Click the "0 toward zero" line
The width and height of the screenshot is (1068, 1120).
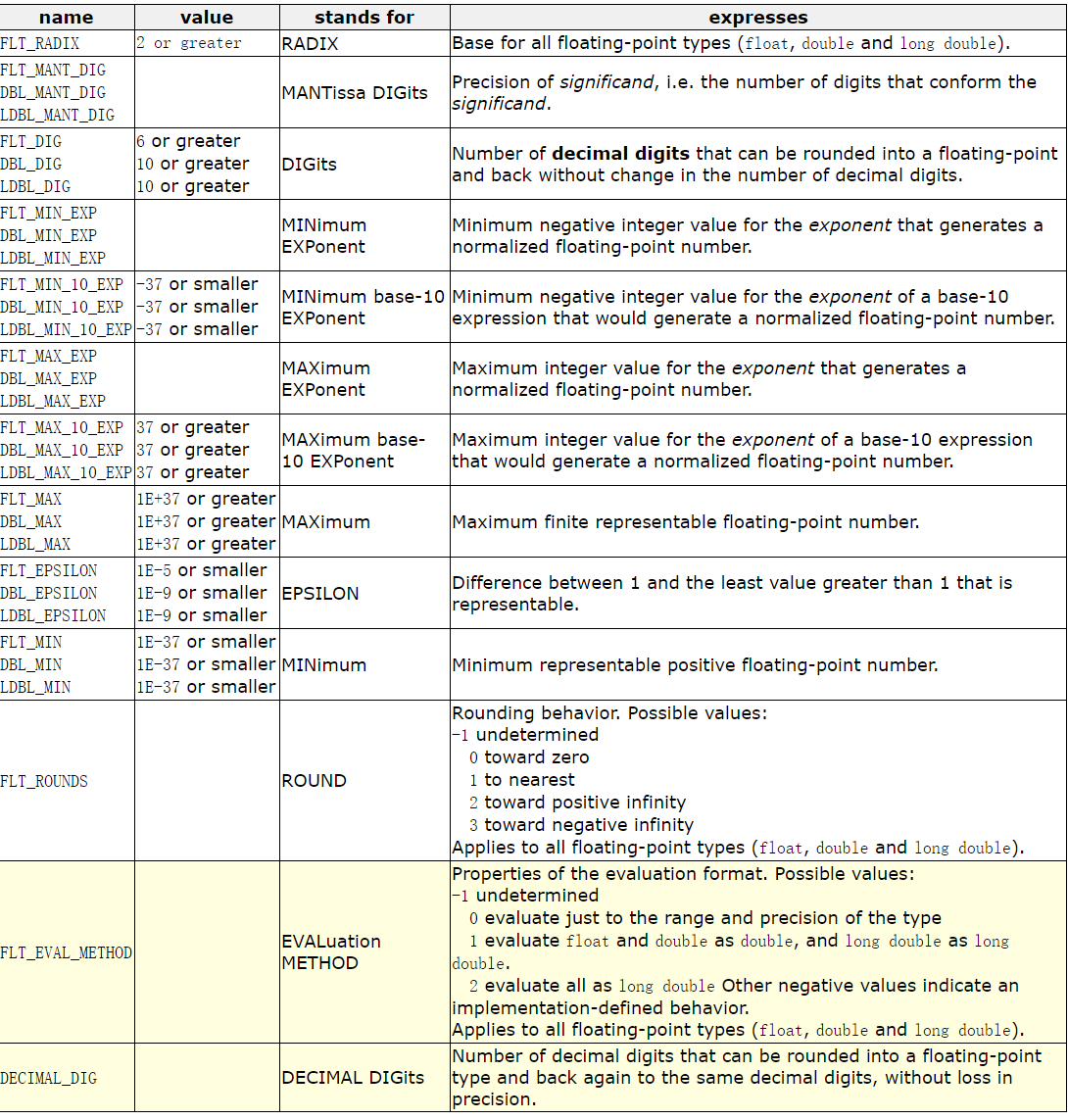529,757
